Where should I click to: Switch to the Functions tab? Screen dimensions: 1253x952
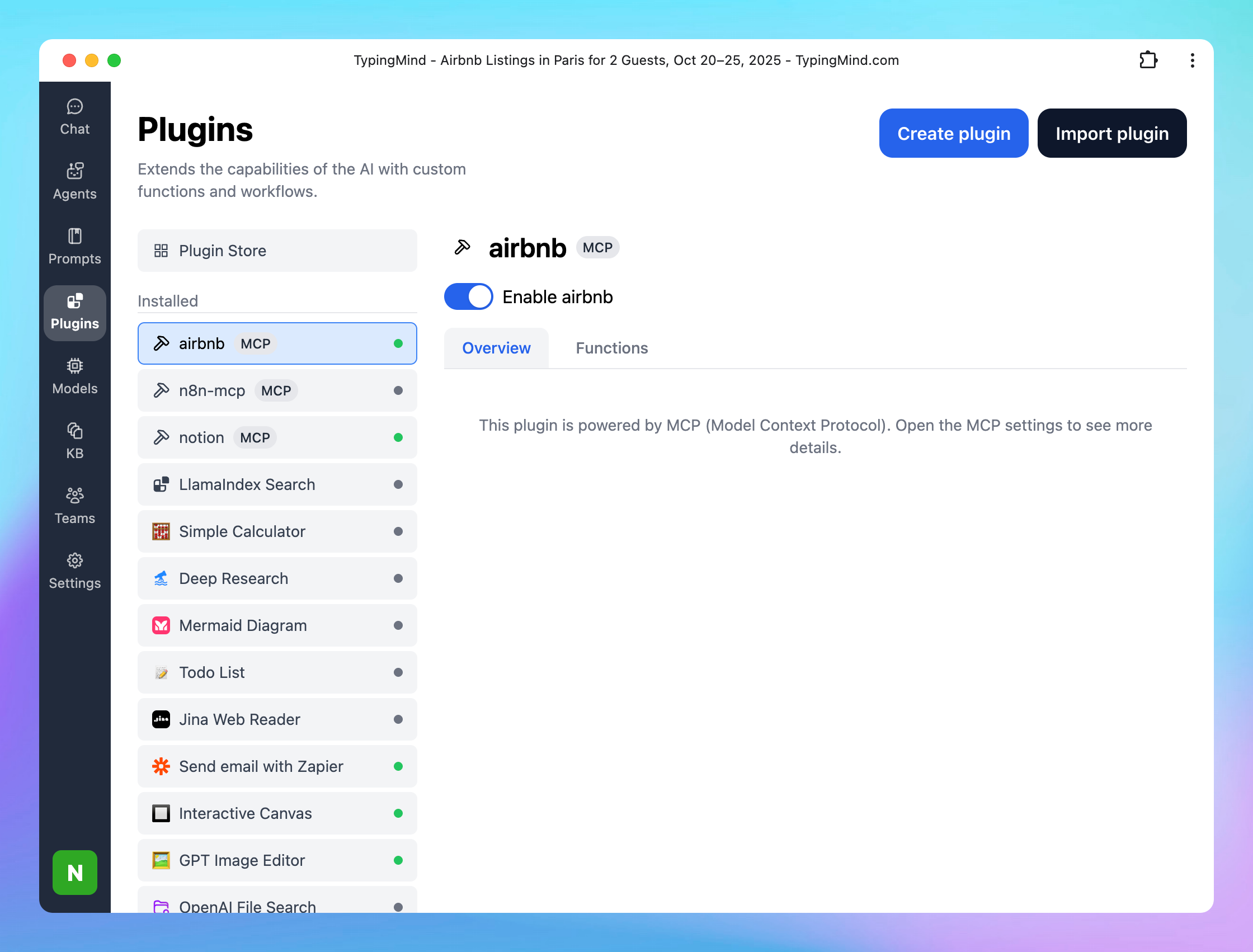(x=611, y=348)
